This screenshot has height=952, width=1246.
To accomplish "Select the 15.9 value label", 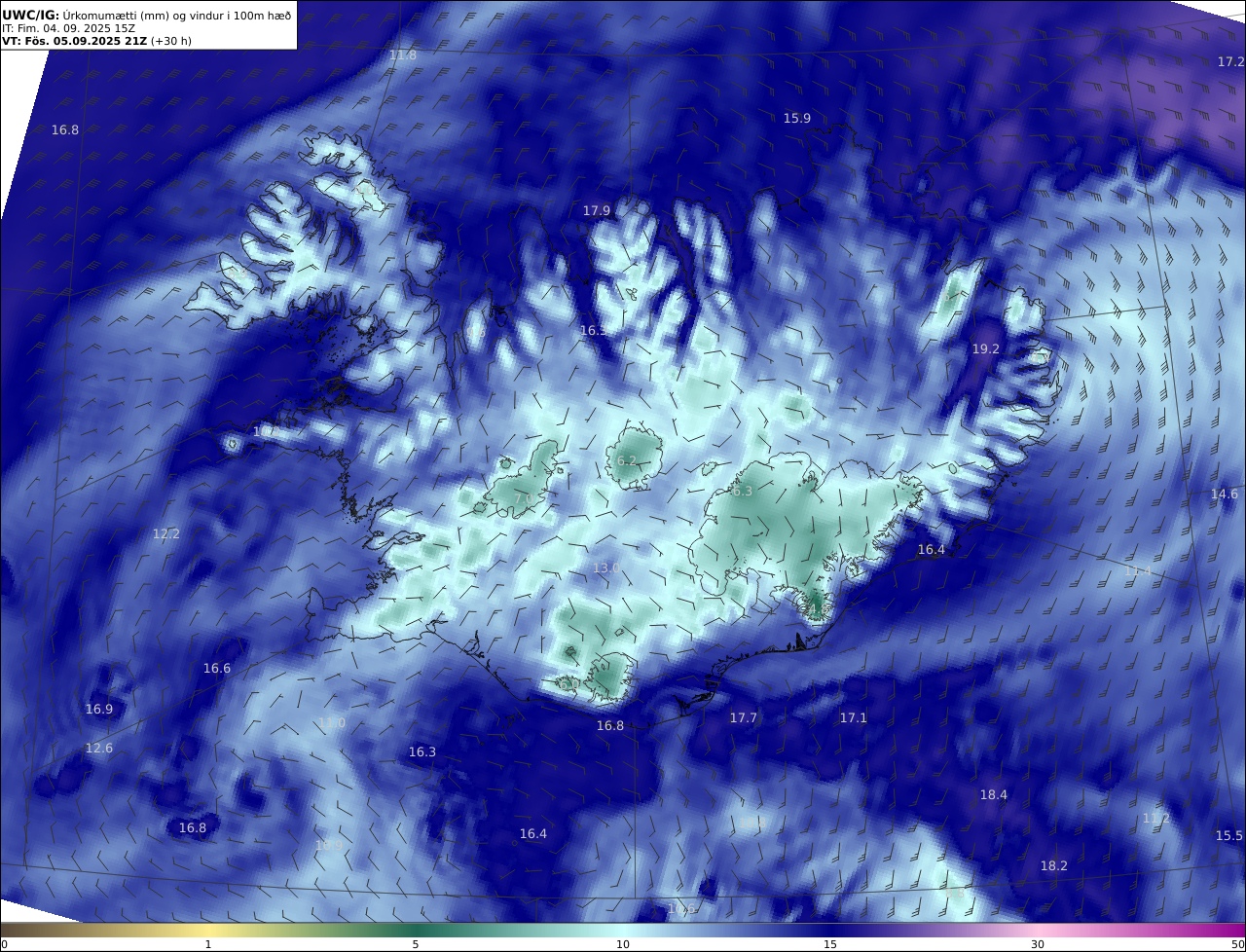I will click(797, 118).
